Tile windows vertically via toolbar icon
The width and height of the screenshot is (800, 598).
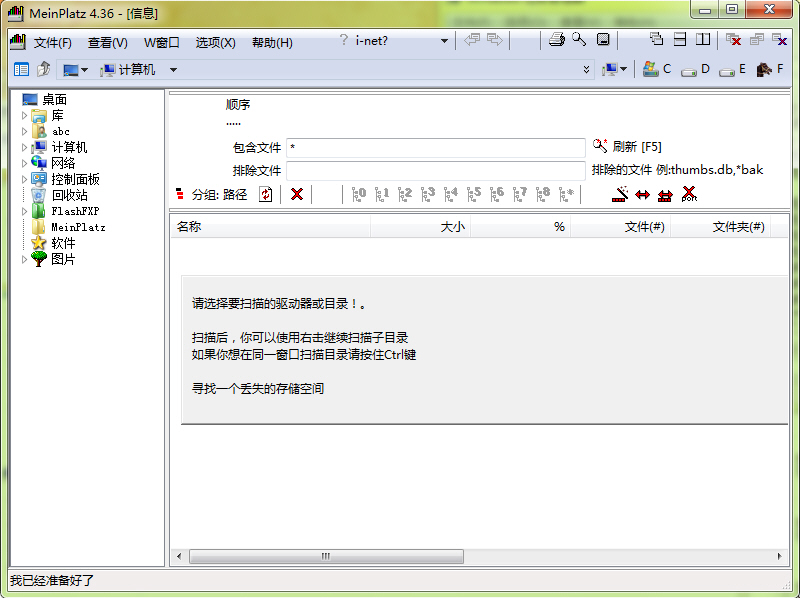tap(703, 39)
